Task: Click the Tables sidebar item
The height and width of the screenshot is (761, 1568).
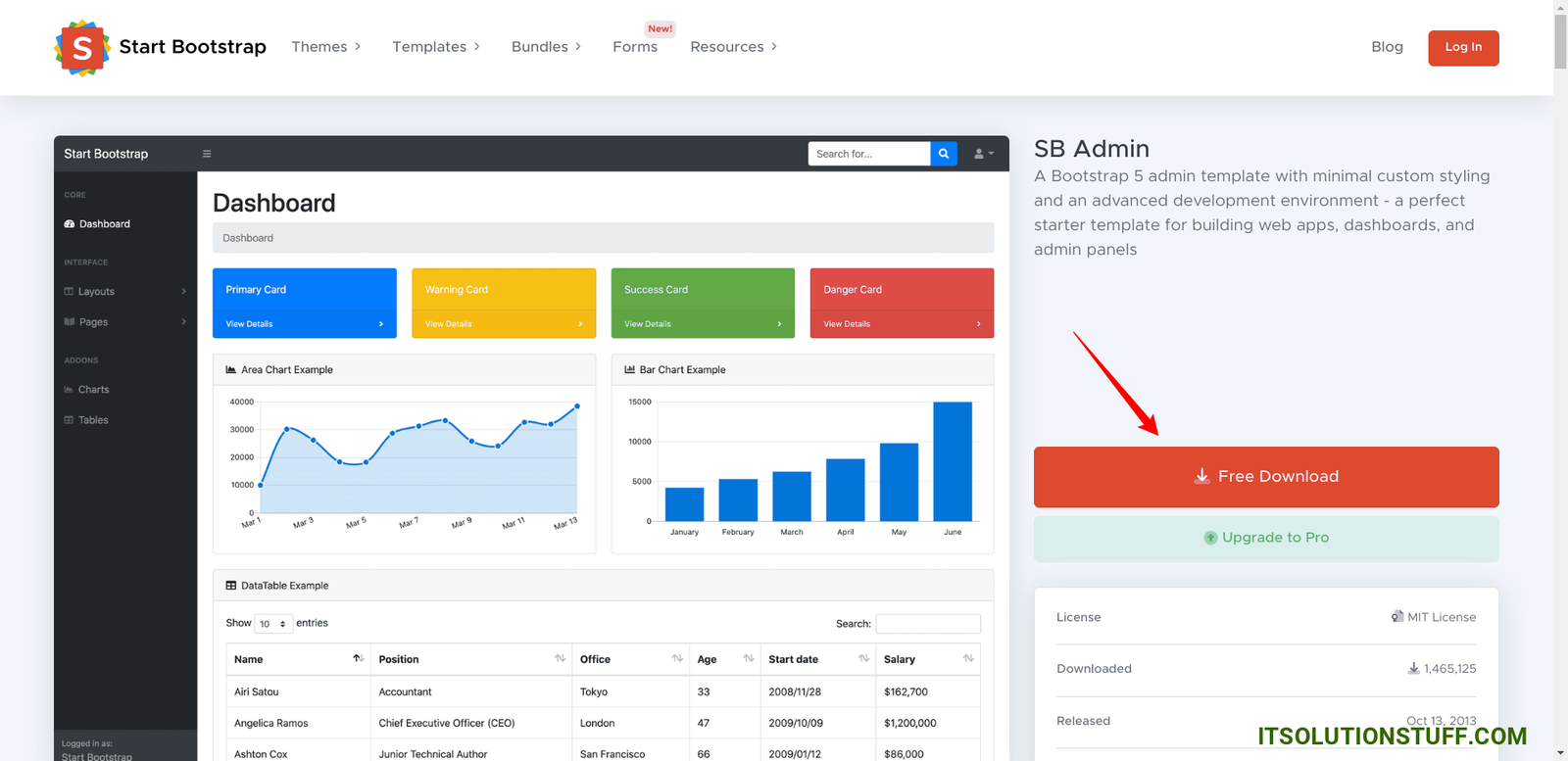Action: click(93, 420)
